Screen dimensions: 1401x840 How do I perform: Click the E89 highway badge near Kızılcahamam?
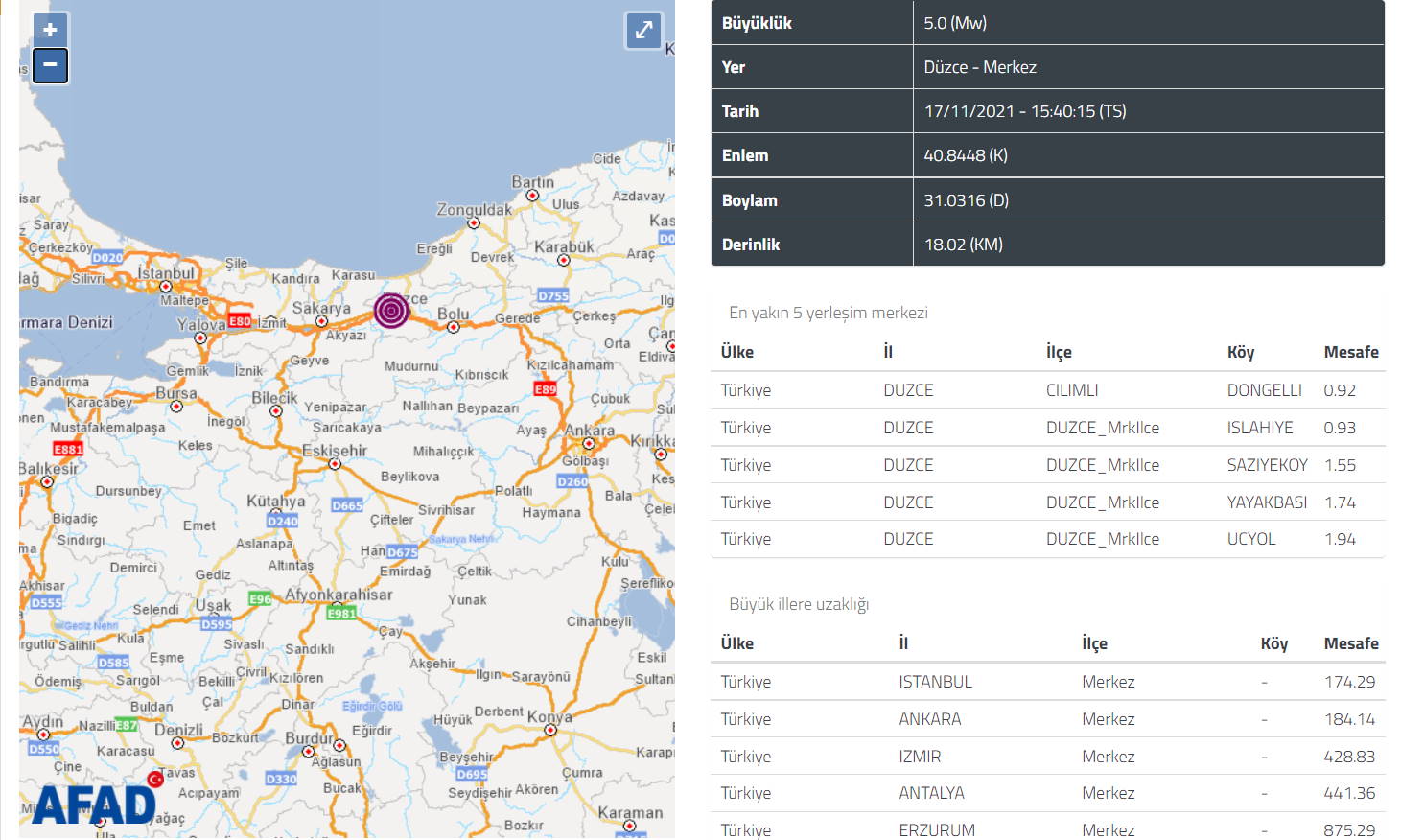(x=546, y=388)
